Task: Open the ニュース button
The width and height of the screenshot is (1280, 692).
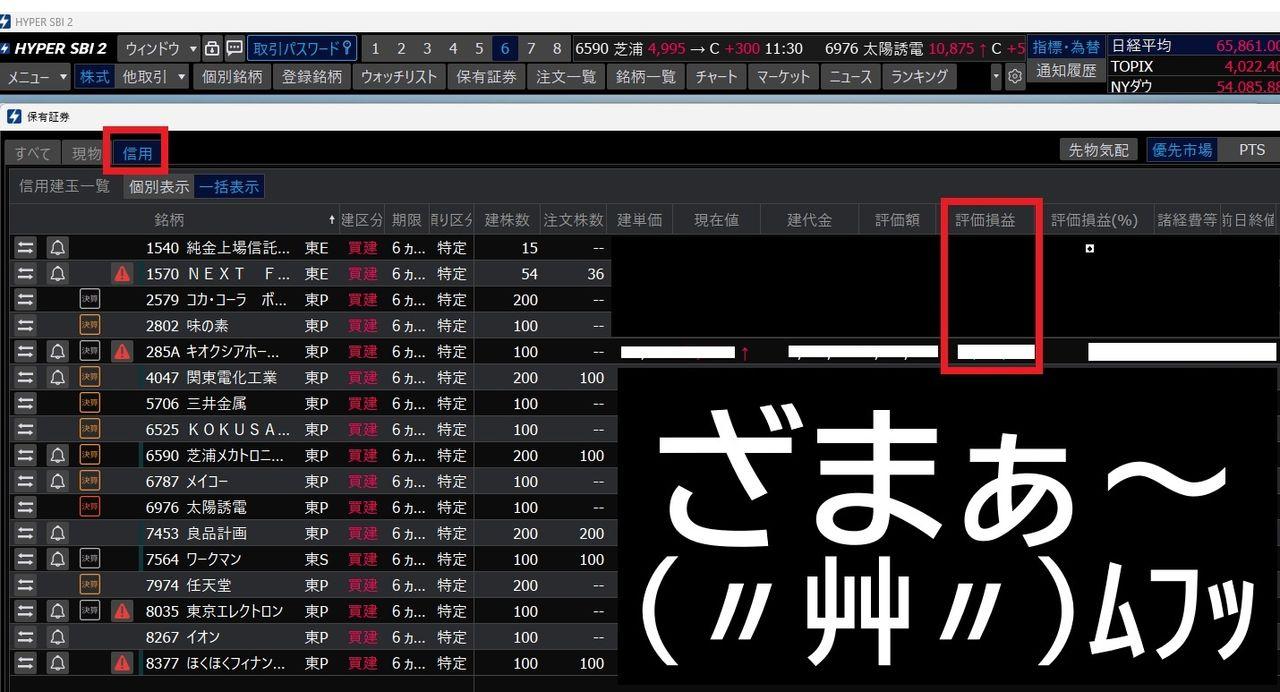Action: (850, 76)
